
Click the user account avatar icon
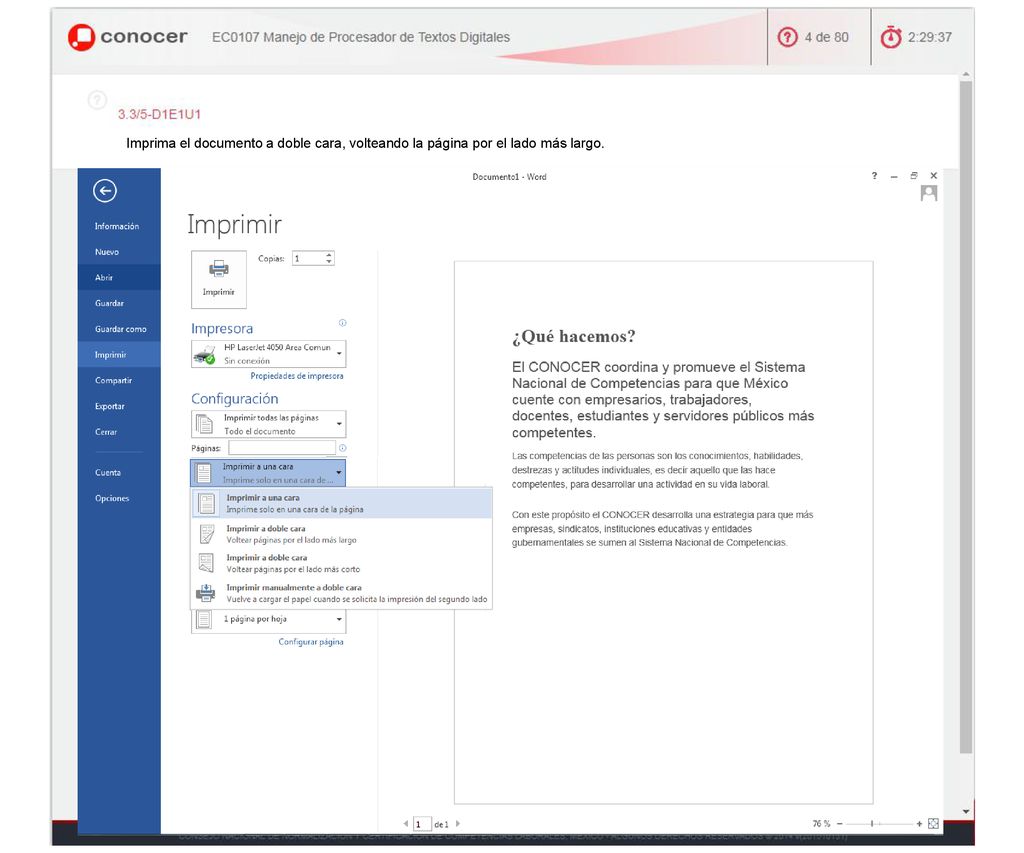[x=929, y=193]
